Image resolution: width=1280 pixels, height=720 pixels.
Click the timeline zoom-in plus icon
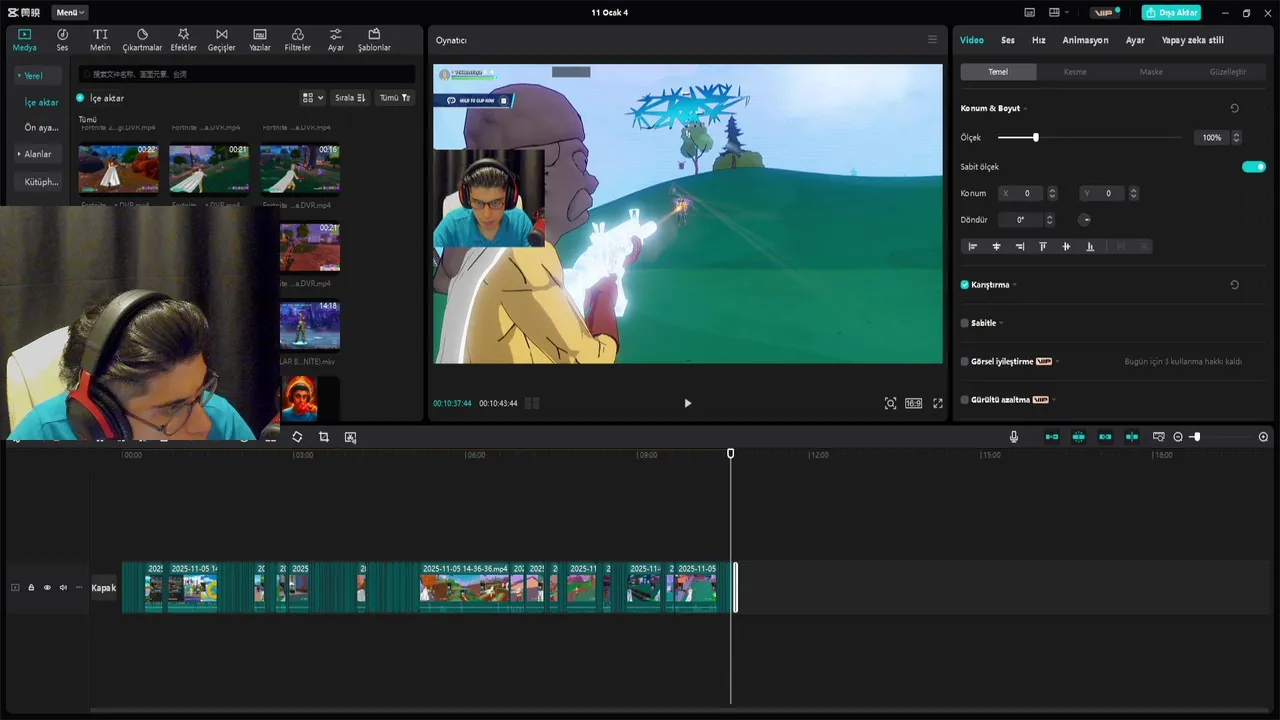coord(1263,437)
